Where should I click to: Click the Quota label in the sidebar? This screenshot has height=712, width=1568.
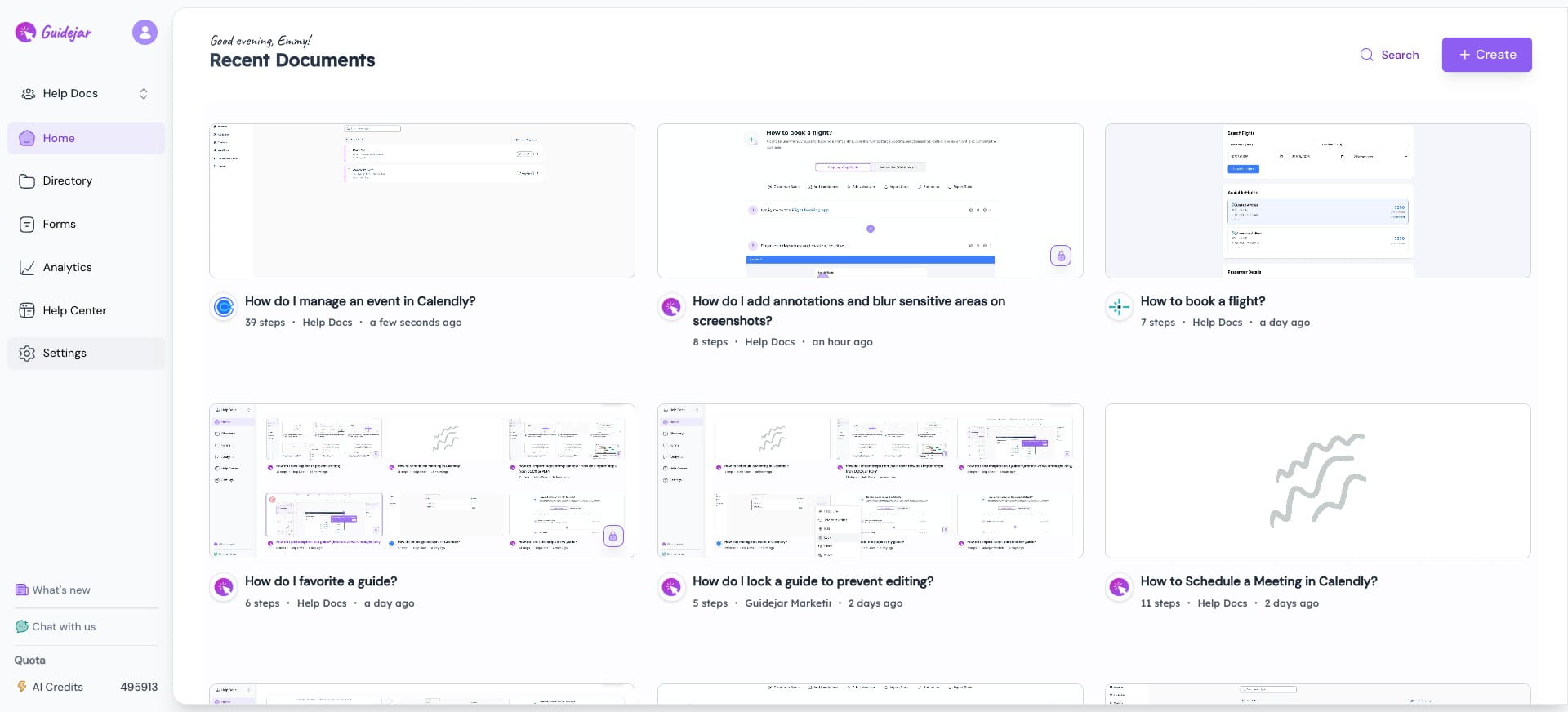tap(30, 661)
